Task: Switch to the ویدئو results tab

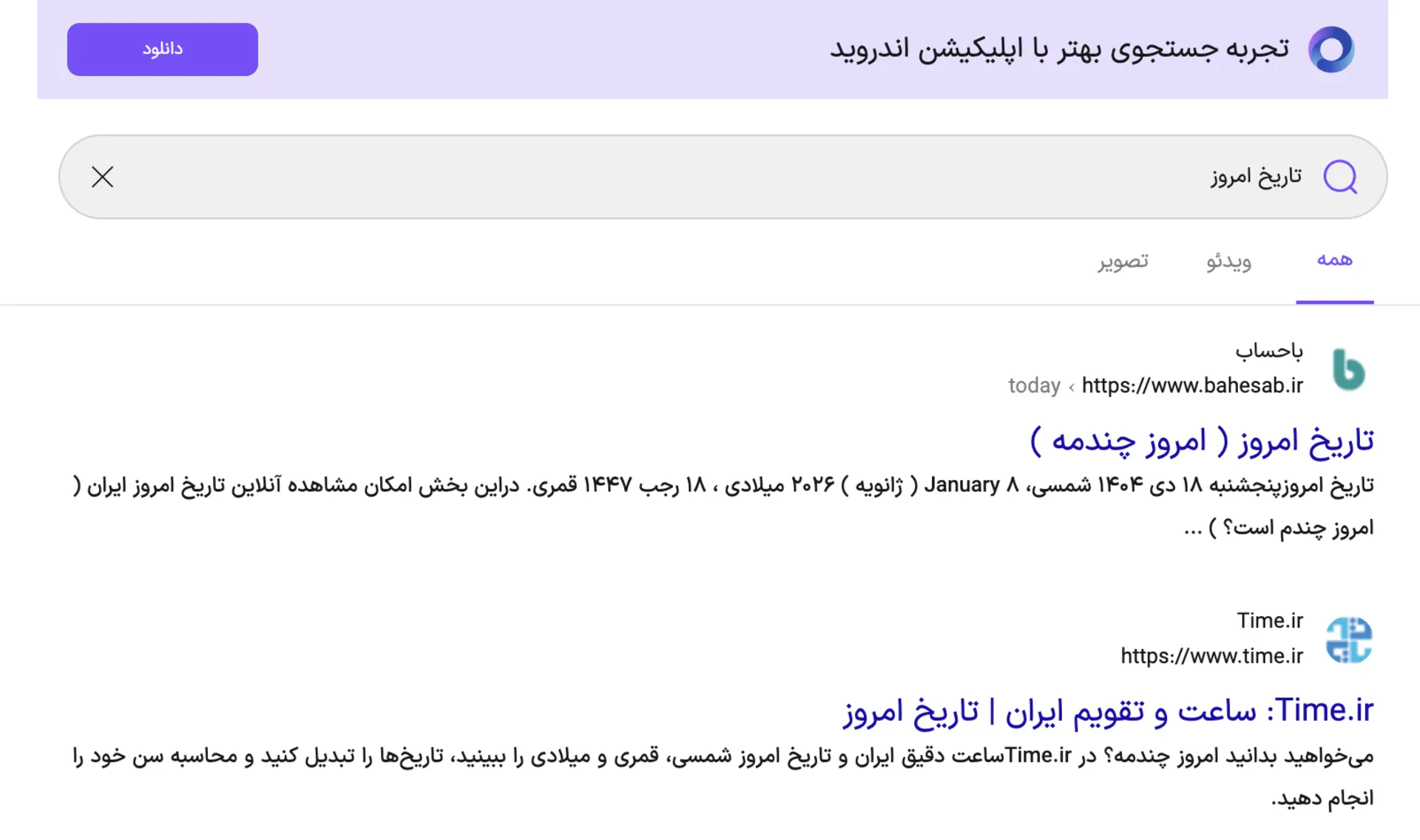Action: tap(1227, 261)
